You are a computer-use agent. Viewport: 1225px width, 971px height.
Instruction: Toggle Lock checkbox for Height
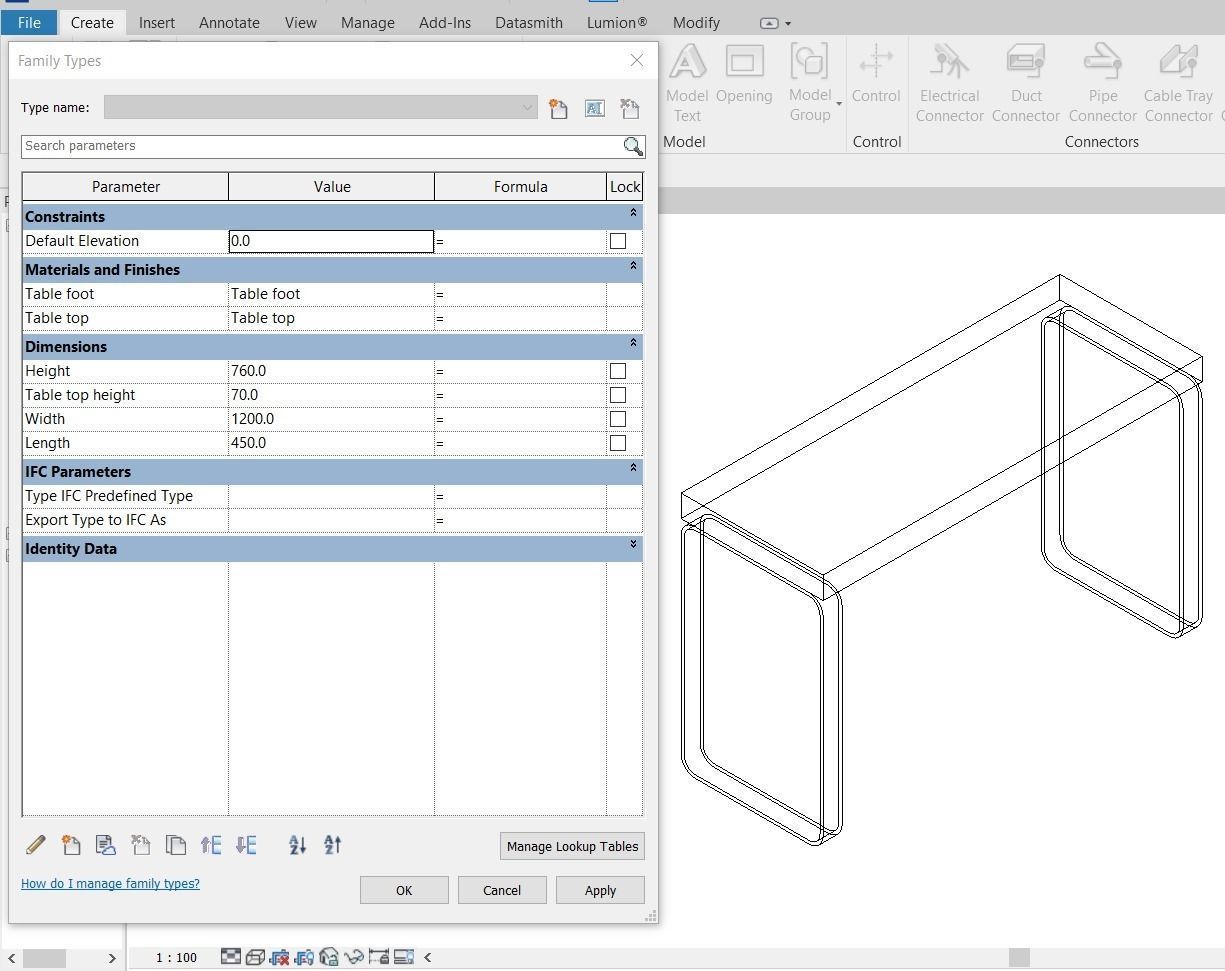click(618, 371)
